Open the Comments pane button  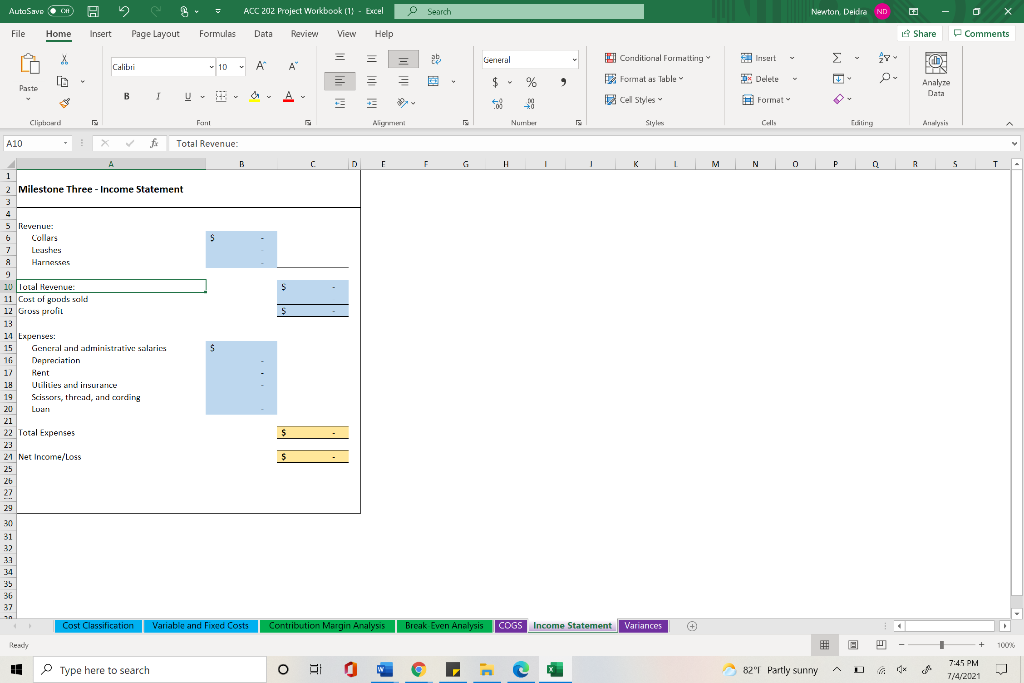pyautogui.click(x=981, y=34)
